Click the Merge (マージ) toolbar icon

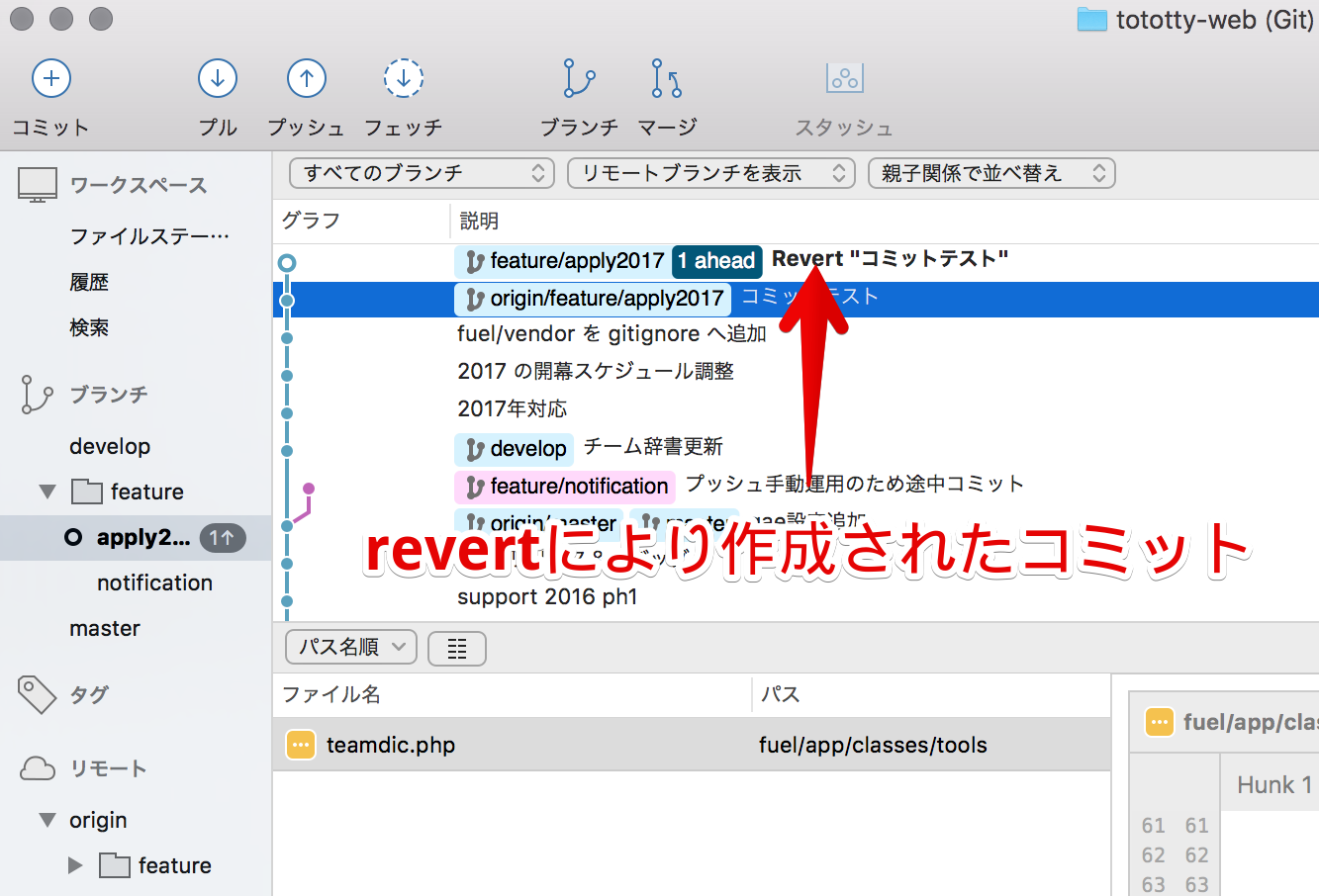point(667,78)
